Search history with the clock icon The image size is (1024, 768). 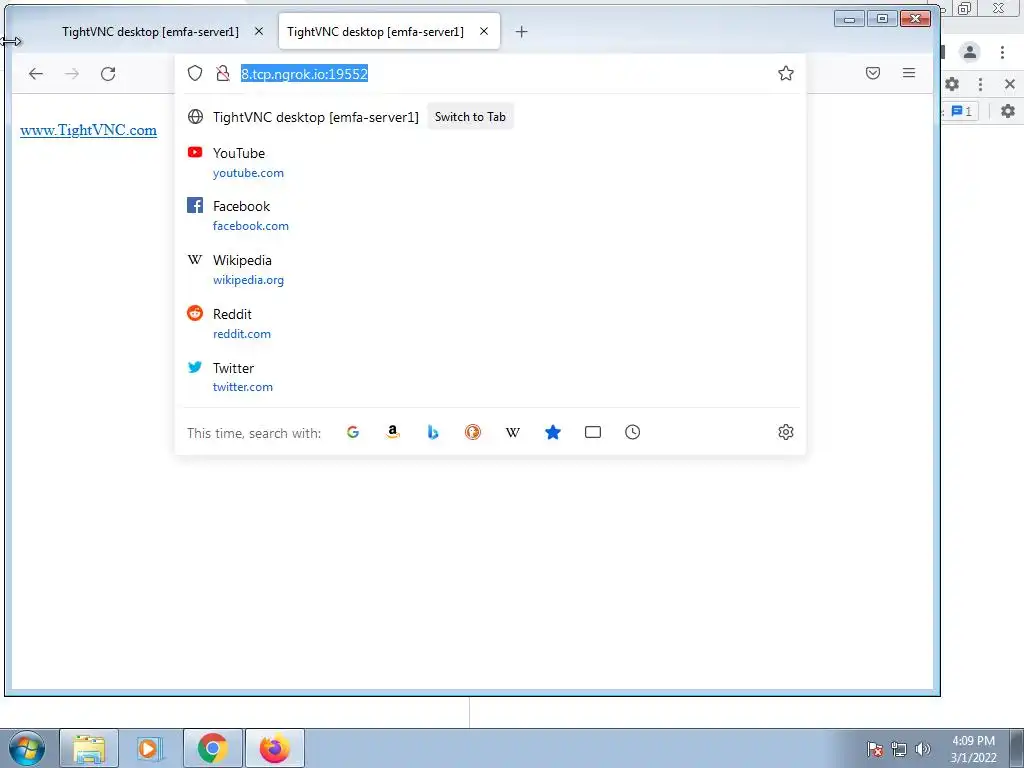(x=632, y=432)
